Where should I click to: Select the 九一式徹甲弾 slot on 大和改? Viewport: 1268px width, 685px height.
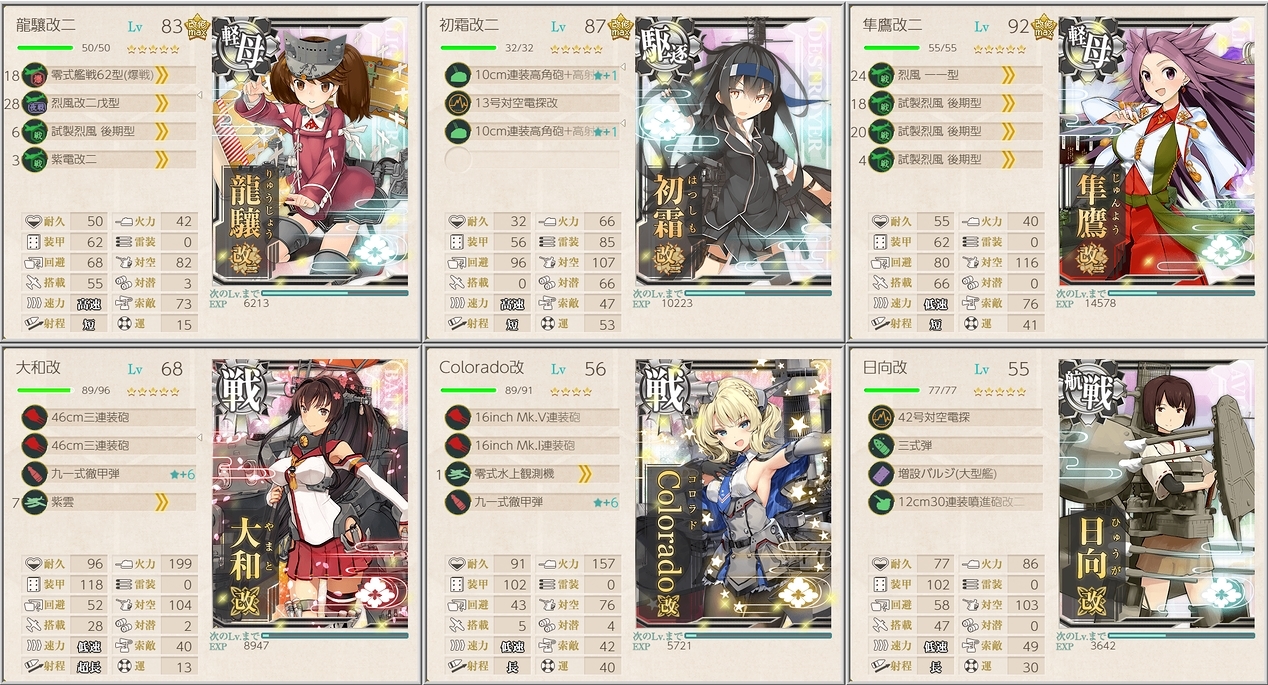click(x=108, y=473)
